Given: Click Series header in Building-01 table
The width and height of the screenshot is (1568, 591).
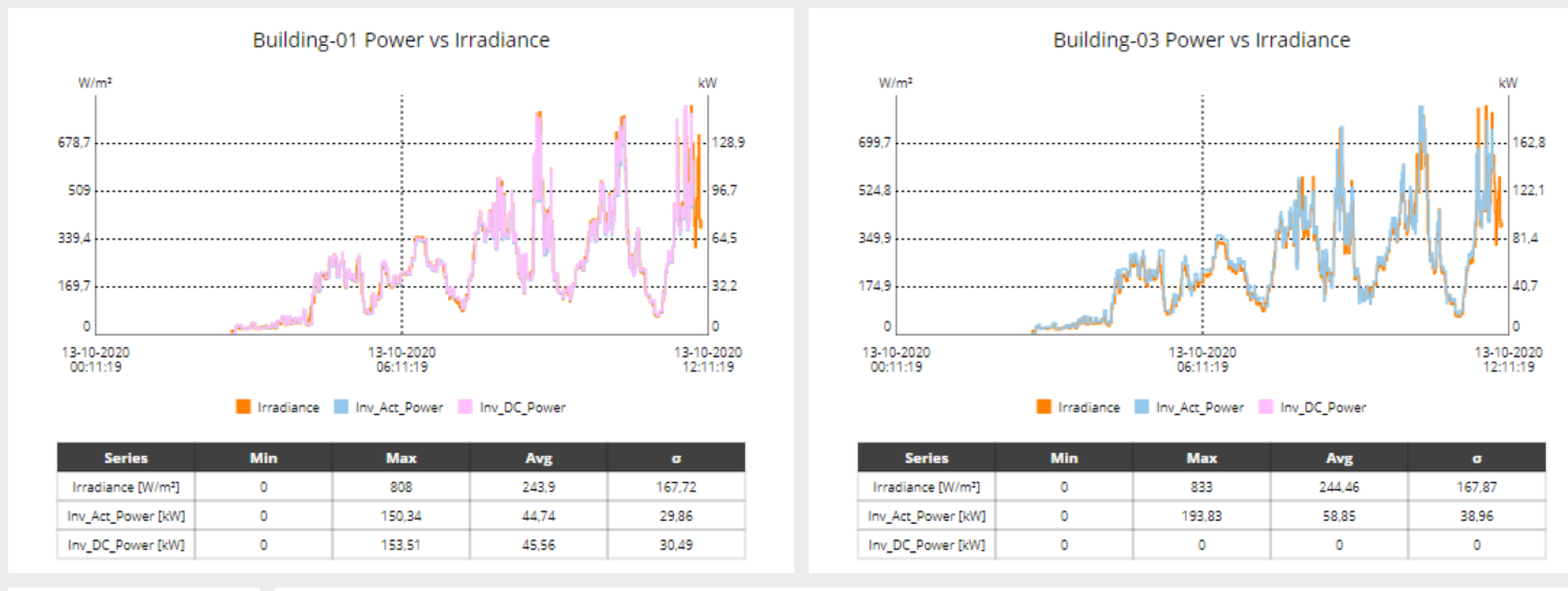Looking at the screenshot, I should coord(125,457).
